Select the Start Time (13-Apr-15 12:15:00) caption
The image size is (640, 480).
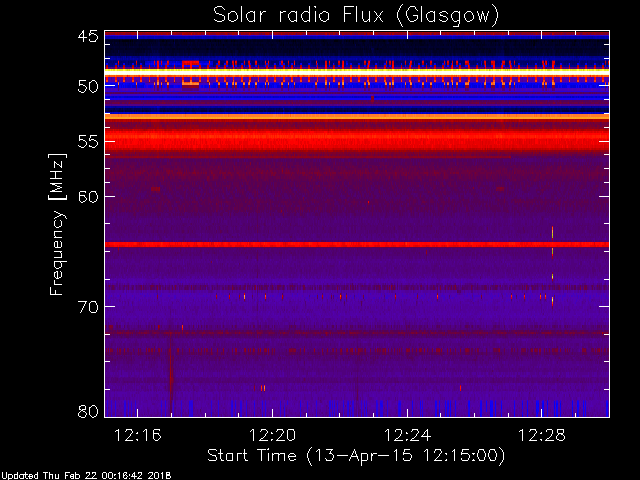356,456
